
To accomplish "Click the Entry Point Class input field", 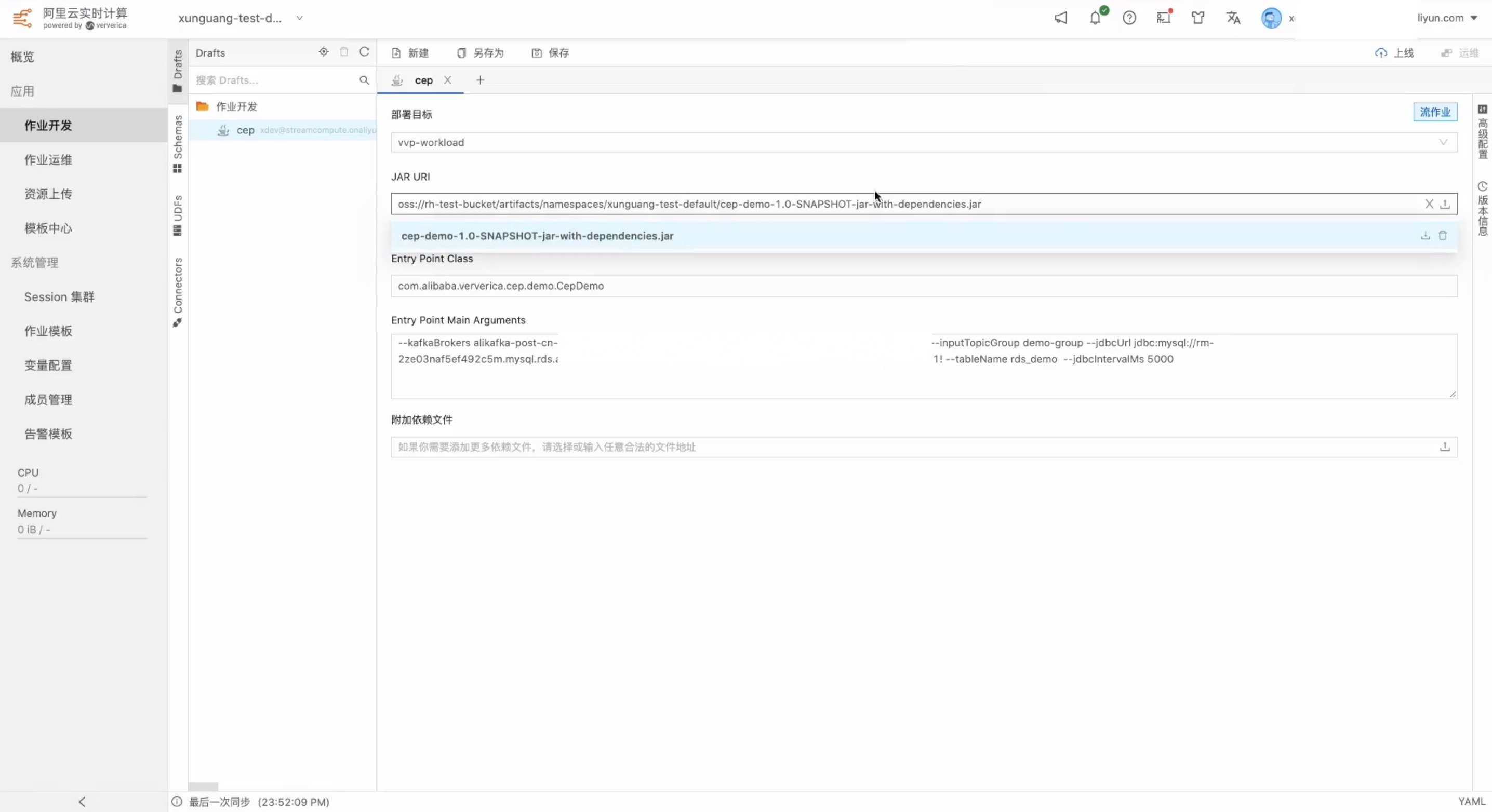I will pos(923,286).
